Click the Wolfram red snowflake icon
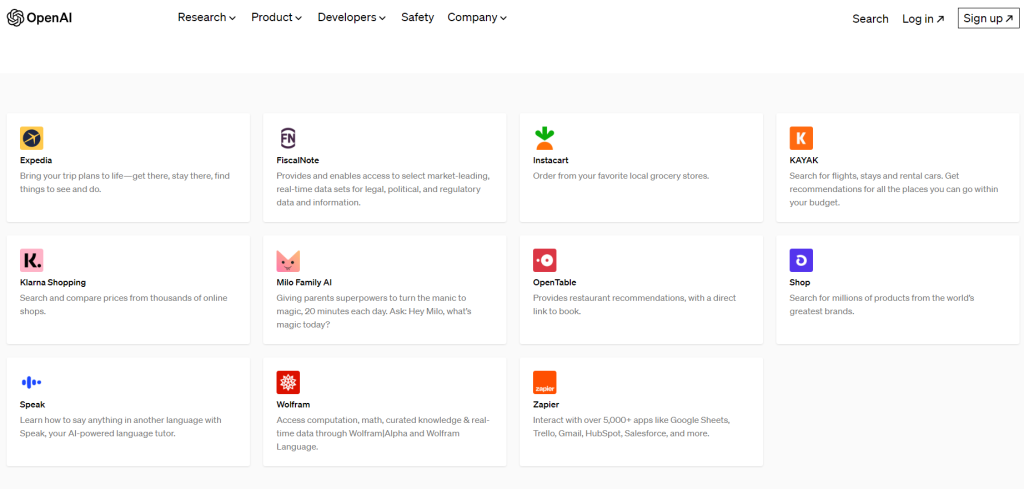This screenshot has width=1024, height=489. pos(288,382)
